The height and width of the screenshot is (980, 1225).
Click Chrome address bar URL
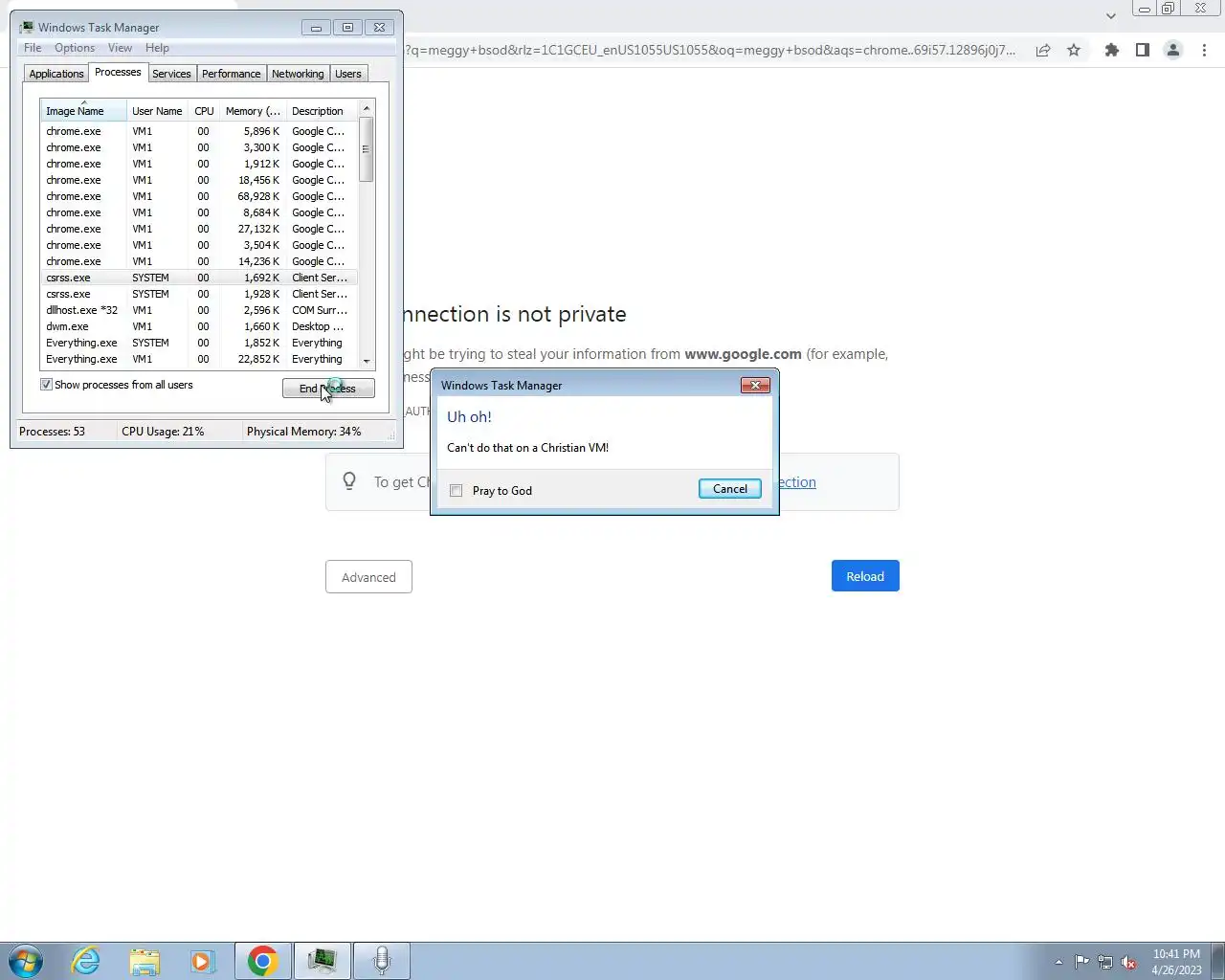pyautogui.click(x=710, y=50)
